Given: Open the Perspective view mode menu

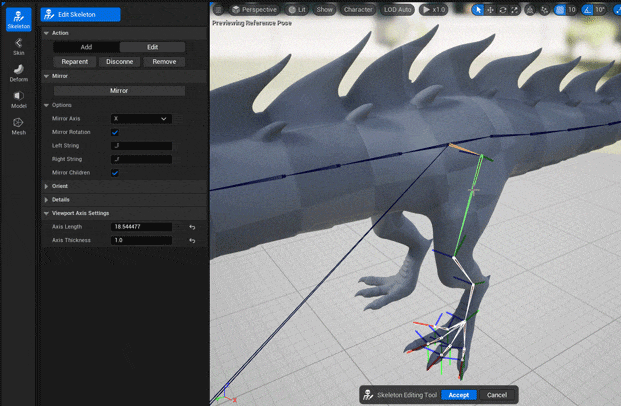Looking at the screenshot, I should pyautogui.click(x=255, y=10).
